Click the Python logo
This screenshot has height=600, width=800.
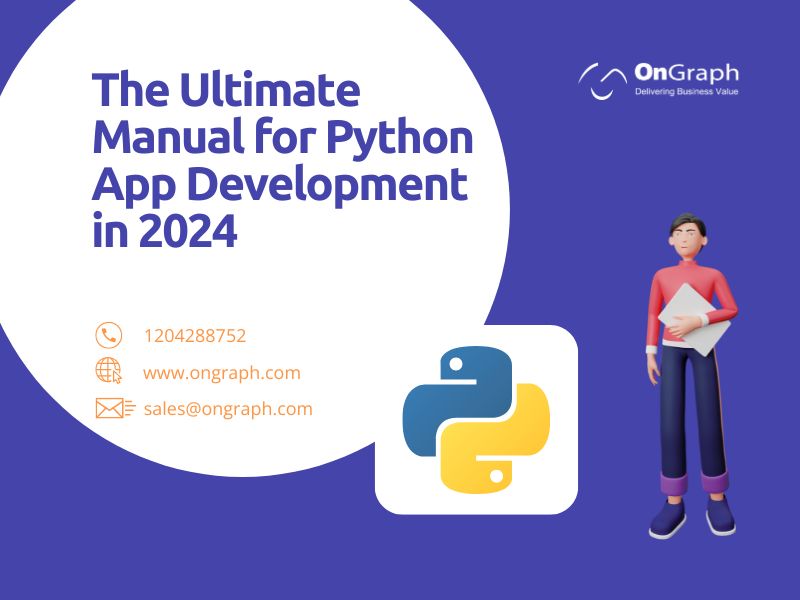point(477,420)
